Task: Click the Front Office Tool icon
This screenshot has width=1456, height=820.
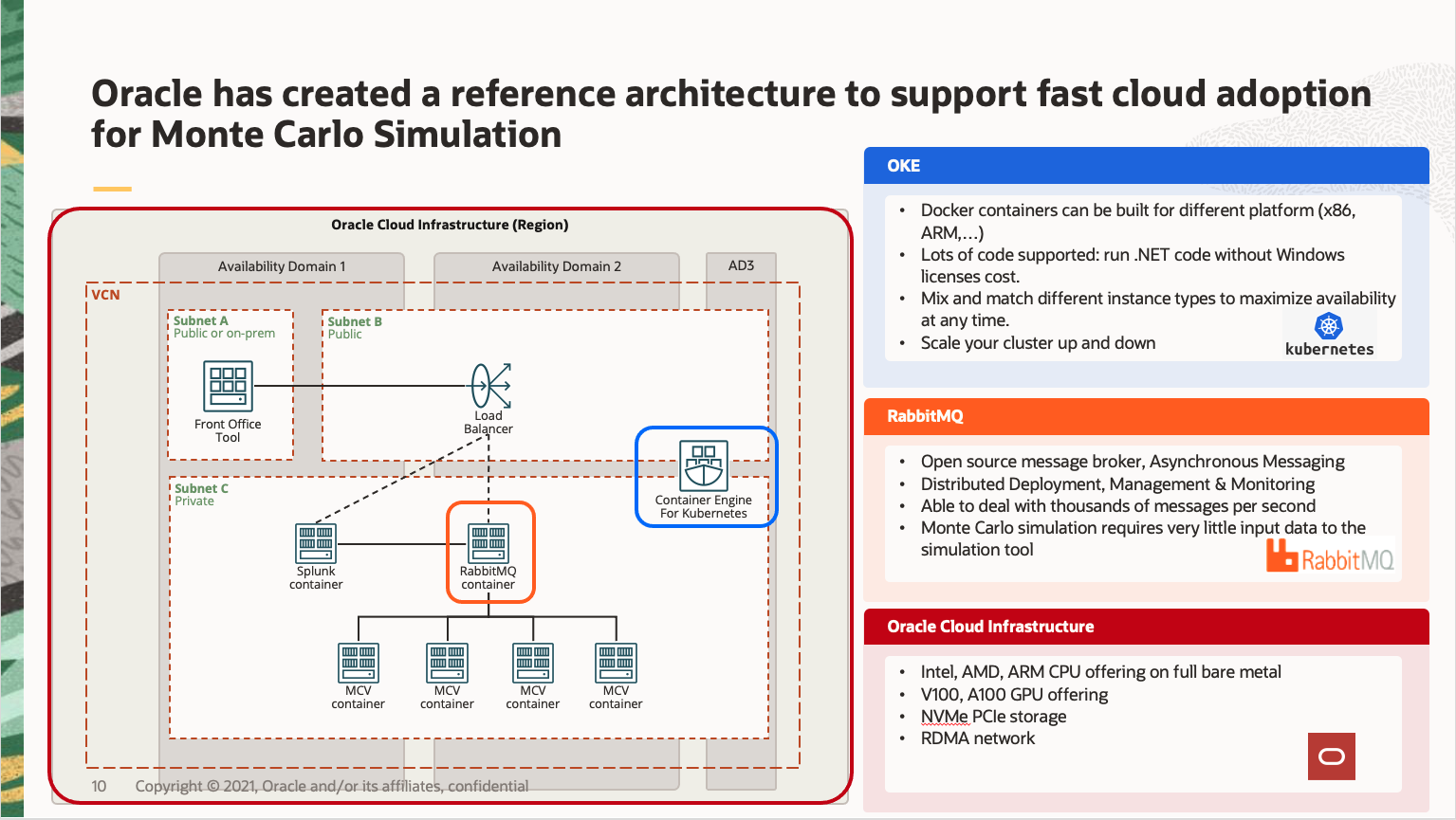Action: pyautogui.click(x=229, y=387)
